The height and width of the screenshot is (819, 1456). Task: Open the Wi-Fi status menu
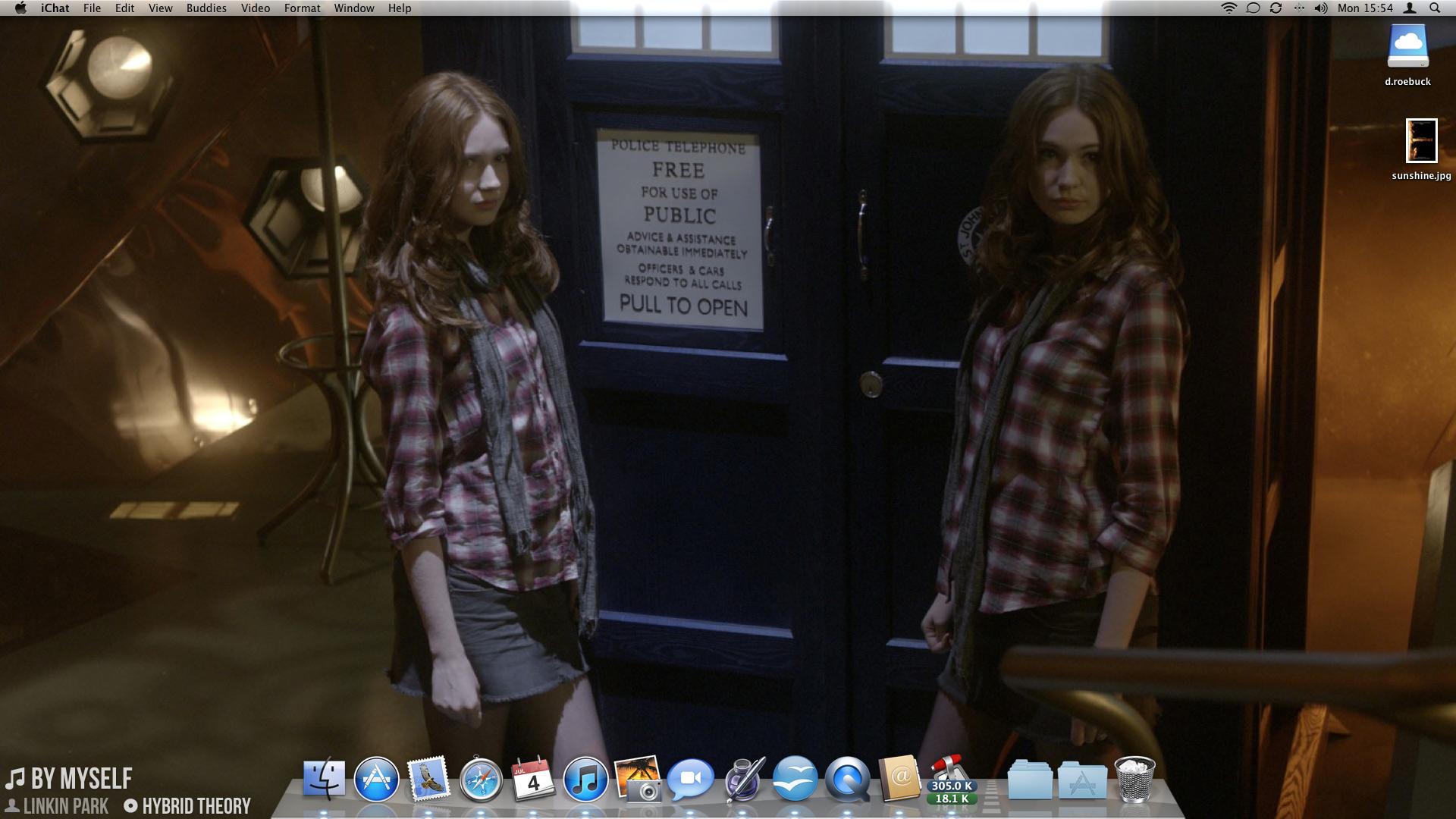click(1228, 8)
